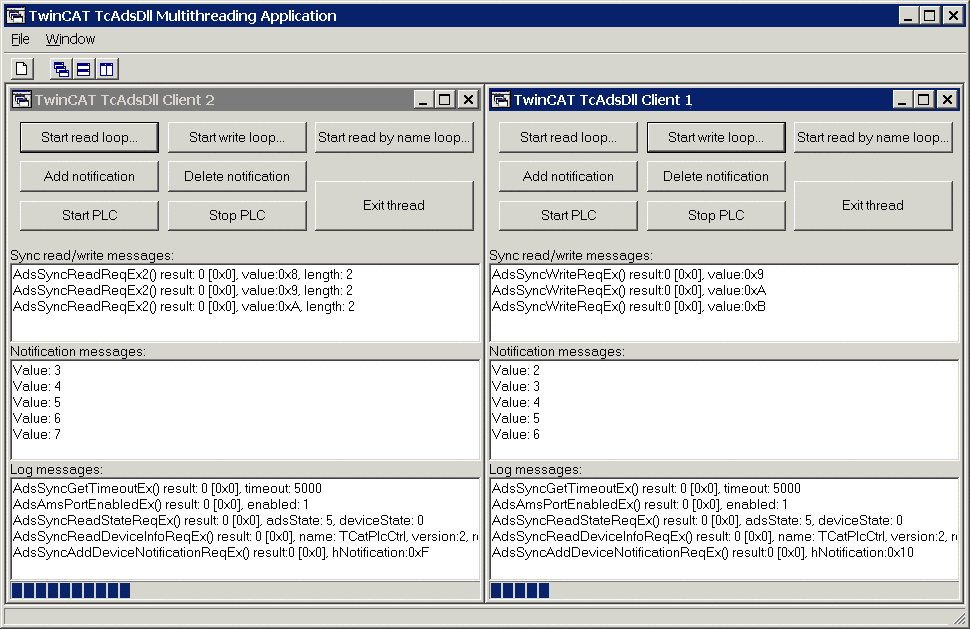The image size is (970, 629).
Task: Select write message with value:0xB in Client 1
Action: [629, 307]
